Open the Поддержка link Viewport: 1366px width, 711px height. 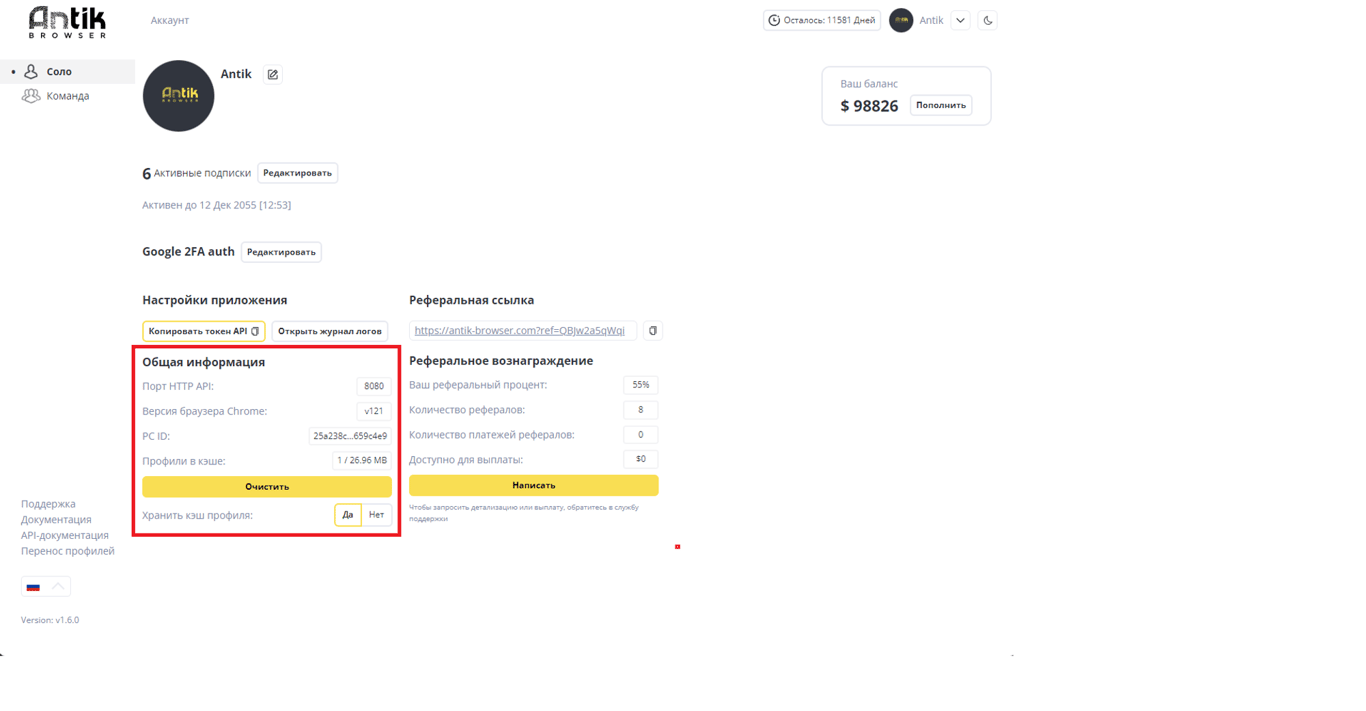[x=48, y=504]
